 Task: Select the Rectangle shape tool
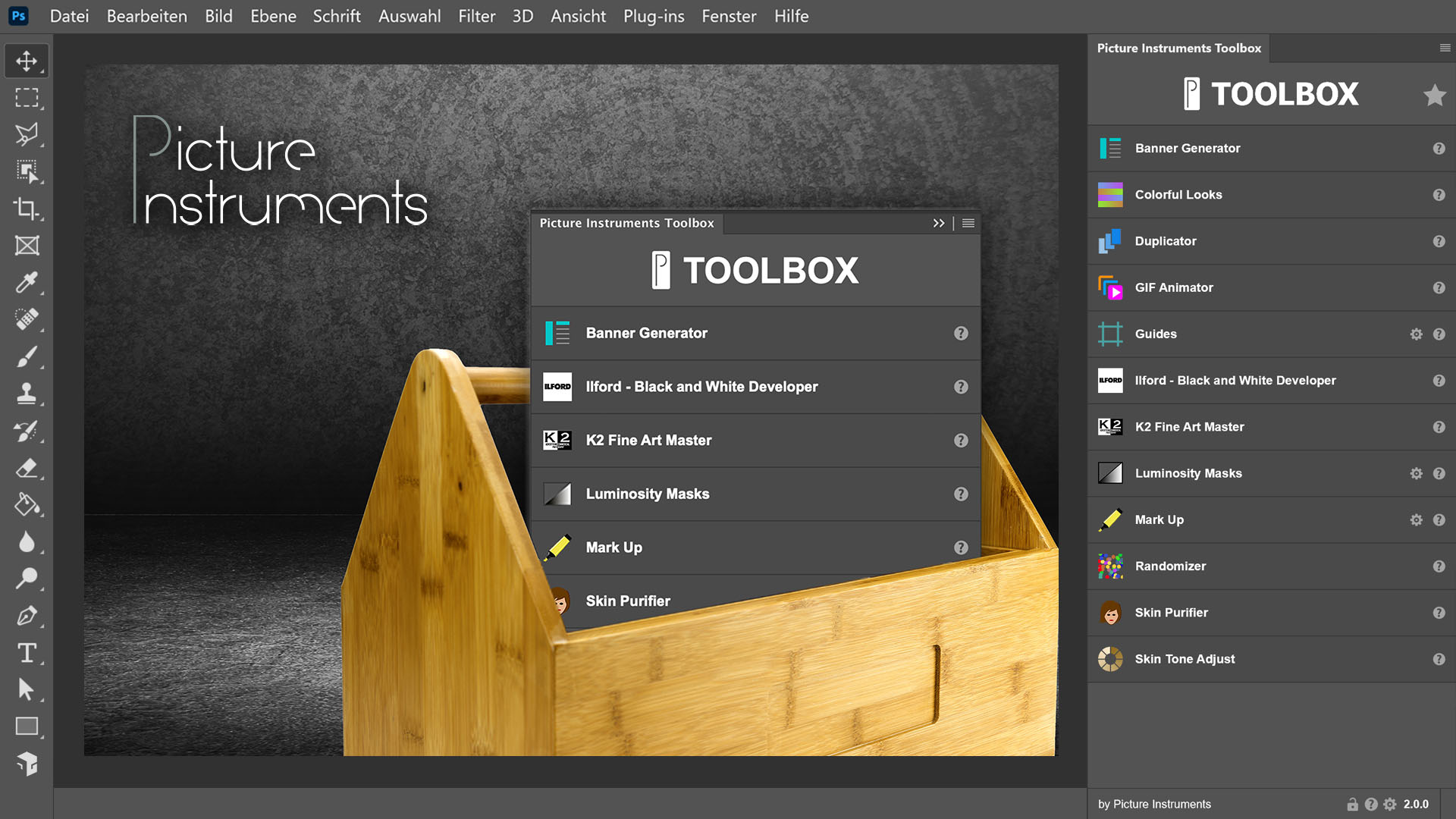[27, 726]
